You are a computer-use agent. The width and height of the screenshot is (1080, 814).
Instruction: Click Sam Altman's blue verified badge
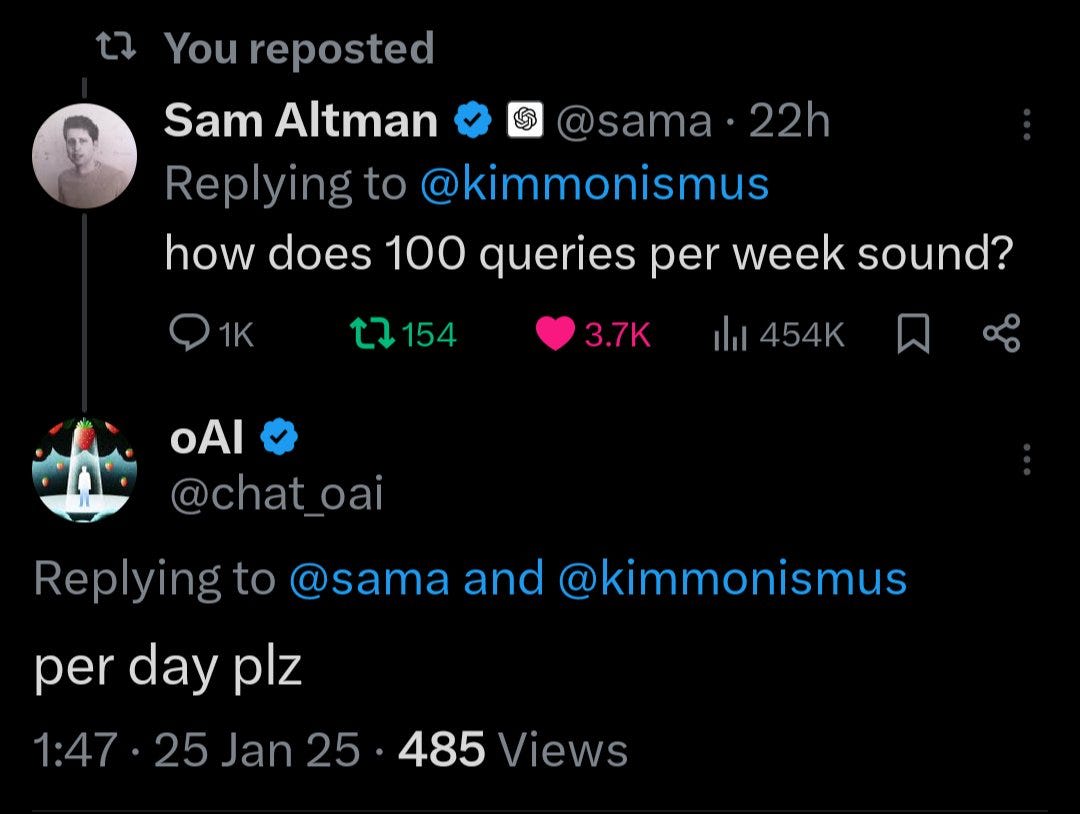click(472, 122)
